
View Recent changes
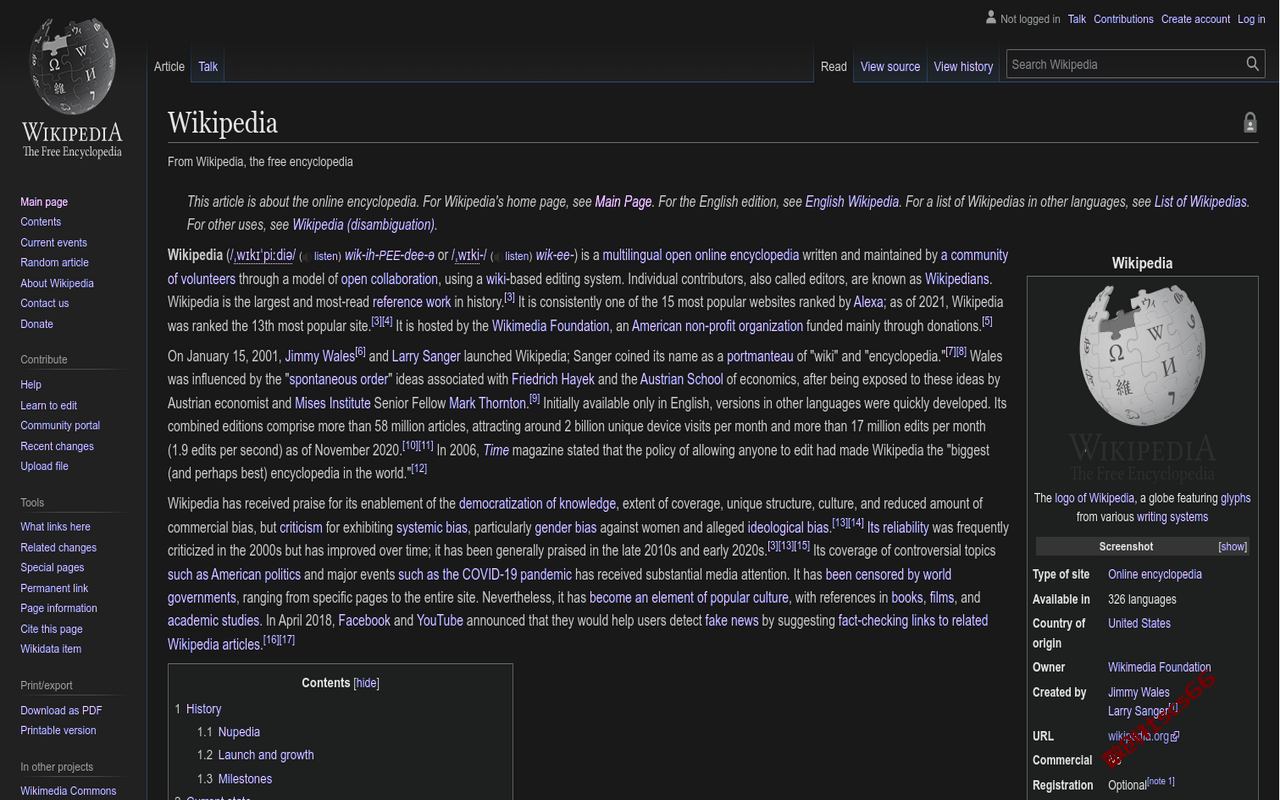coord(57,447)
